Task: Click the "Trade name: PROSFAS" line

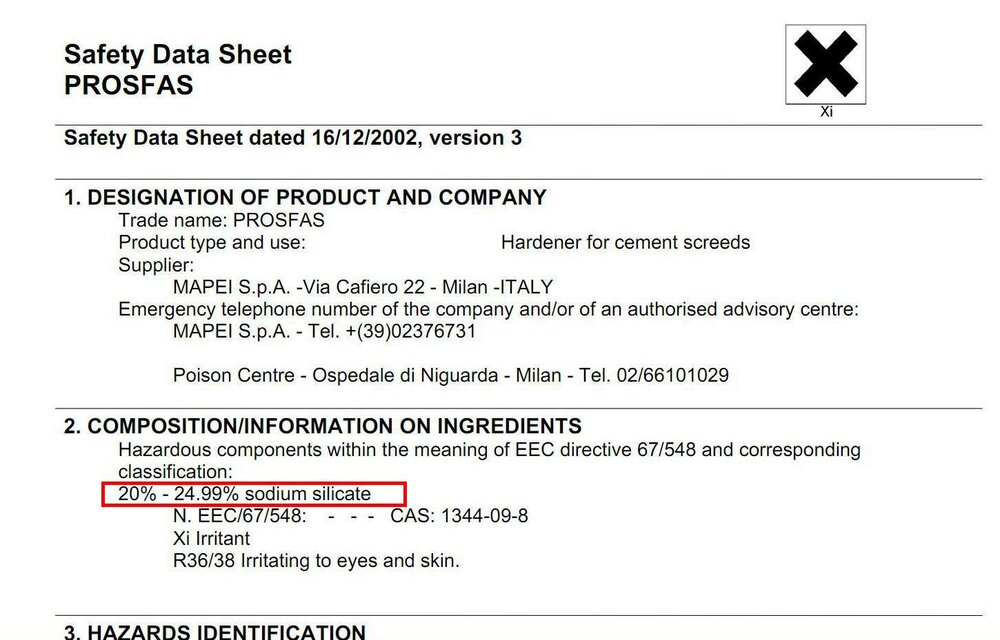Action: 221,220
